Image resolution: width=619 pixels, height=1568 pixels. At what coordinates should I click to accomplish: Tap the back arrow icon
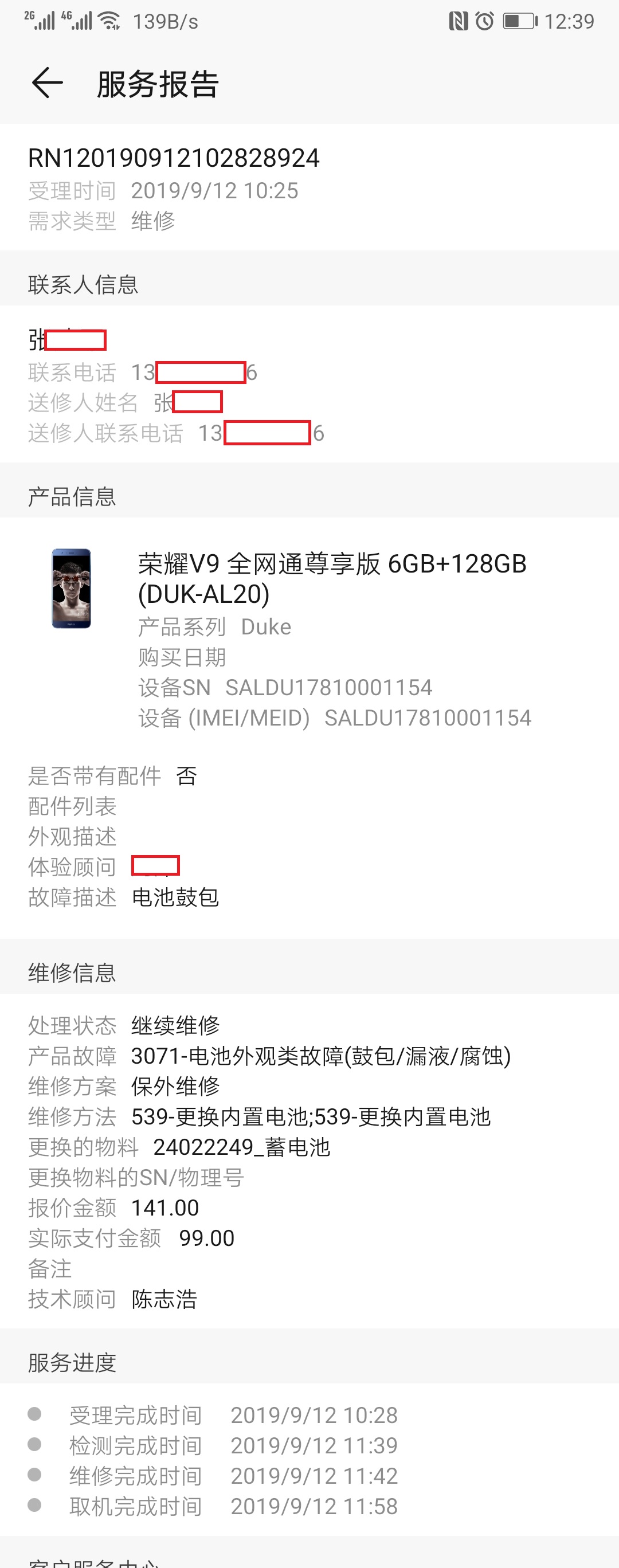[x=48, y=84]
